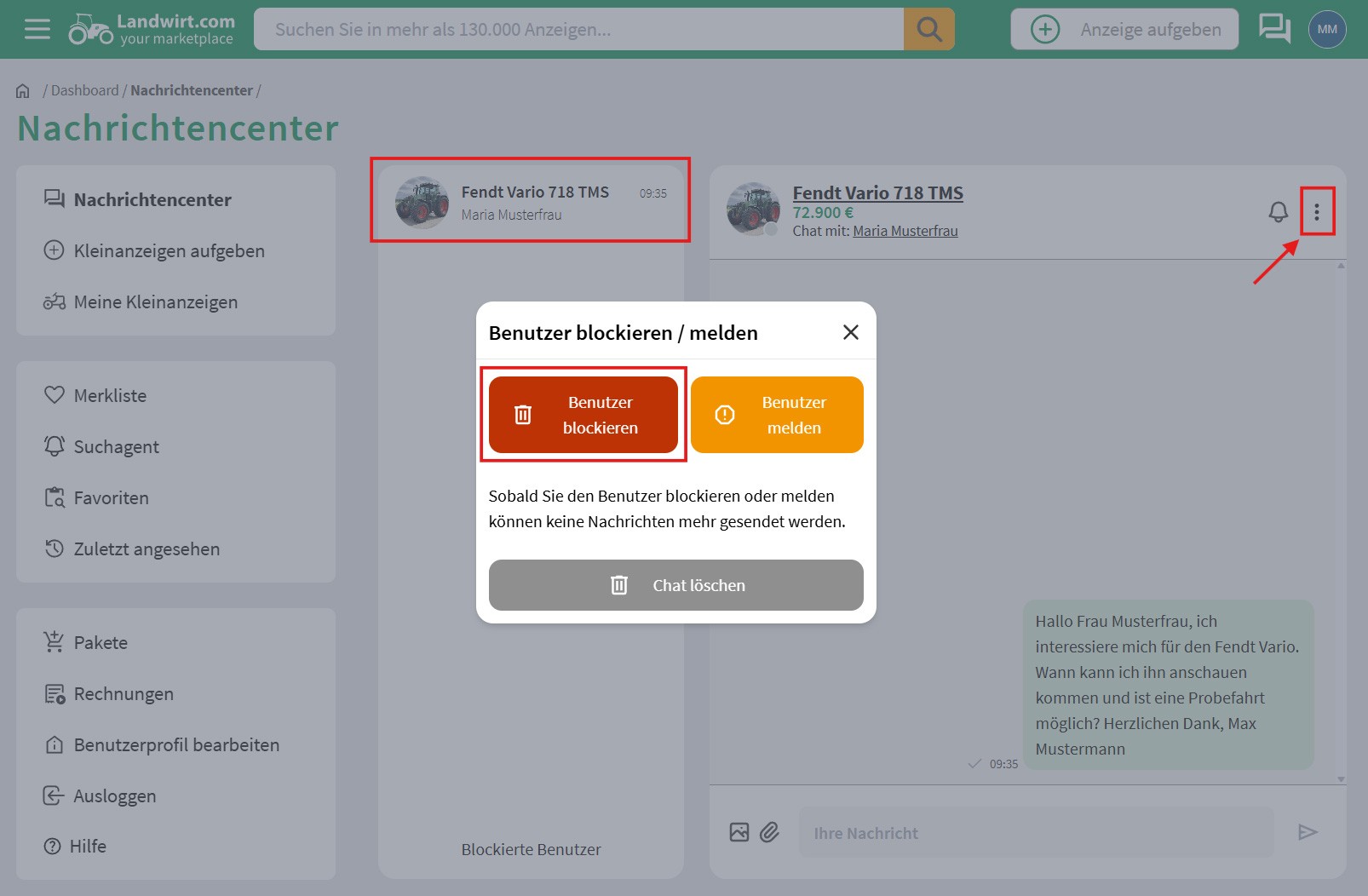Click Anzeige aufgeben button
Viewport: 1368px width, 896px height.
[1124, 30]
